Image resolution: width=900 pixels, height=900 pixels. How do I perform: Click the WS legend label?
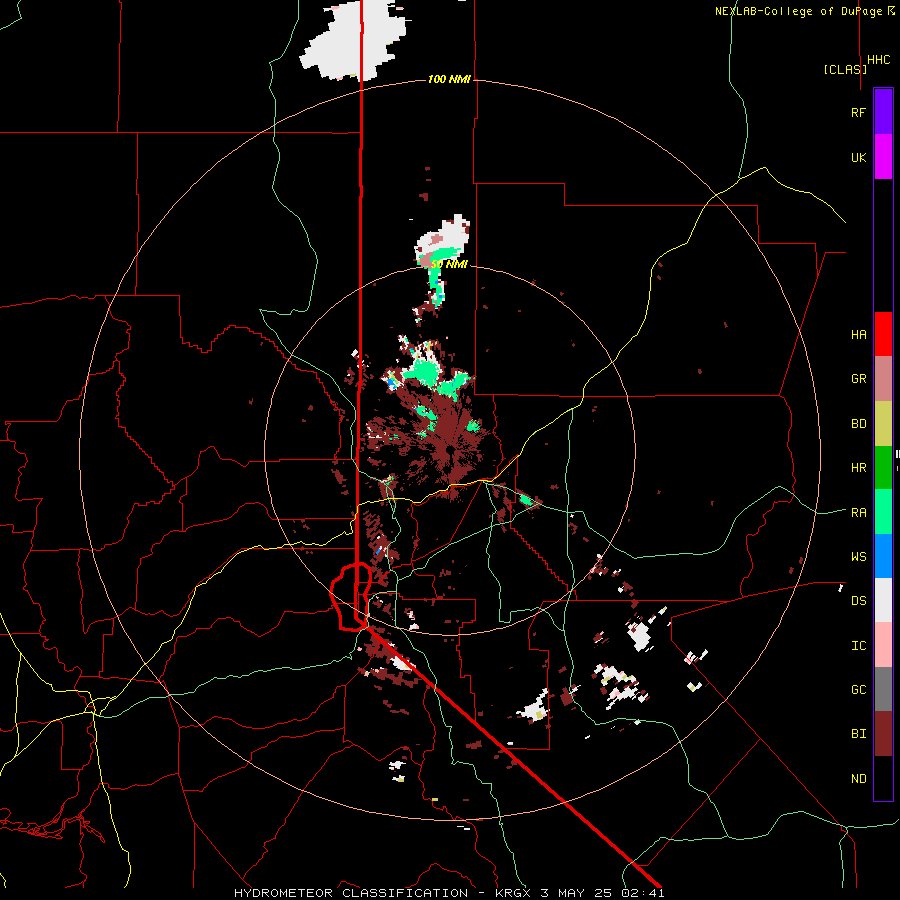858,557
